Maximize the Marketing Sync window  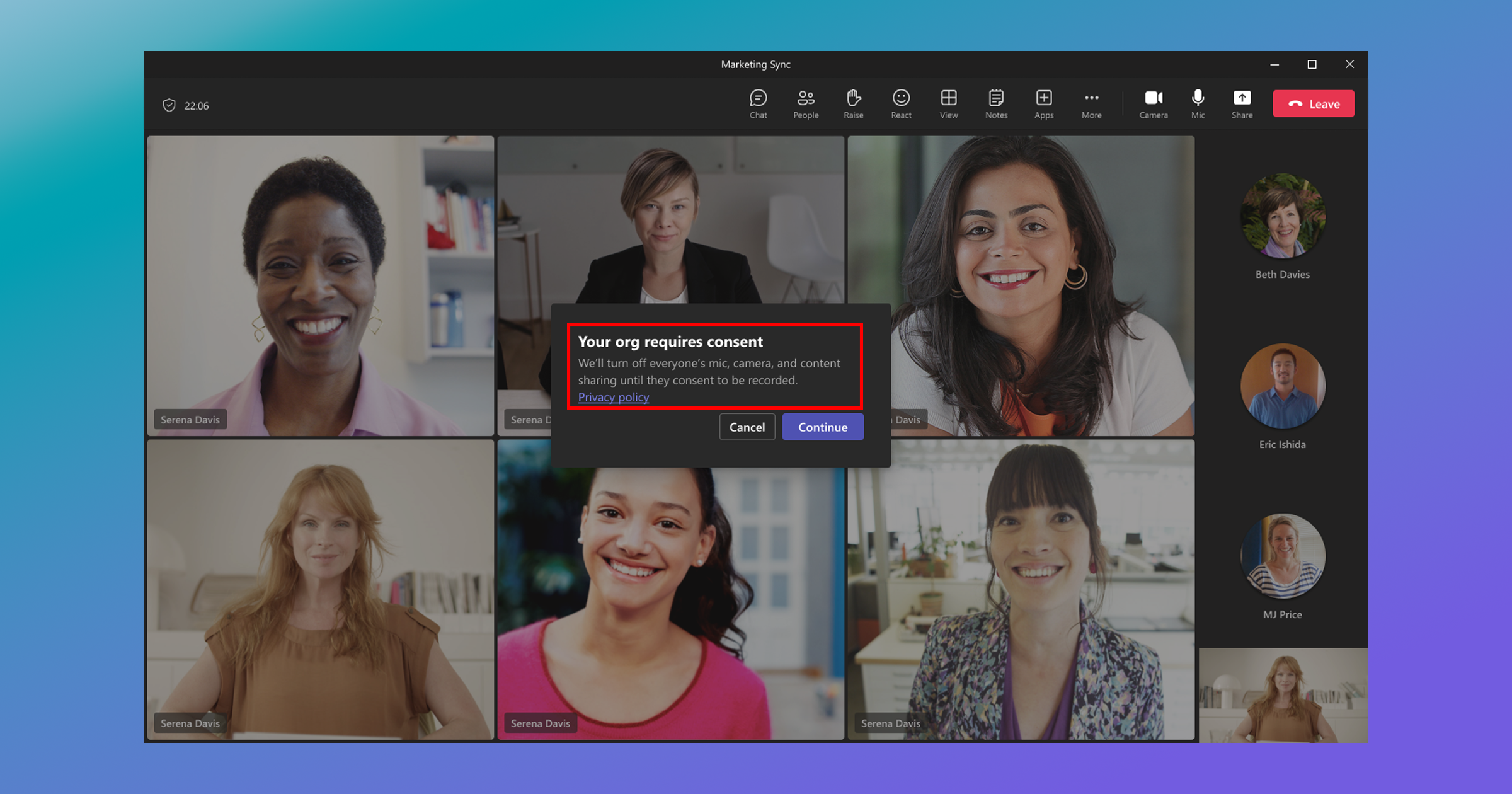coord(1312,64)
